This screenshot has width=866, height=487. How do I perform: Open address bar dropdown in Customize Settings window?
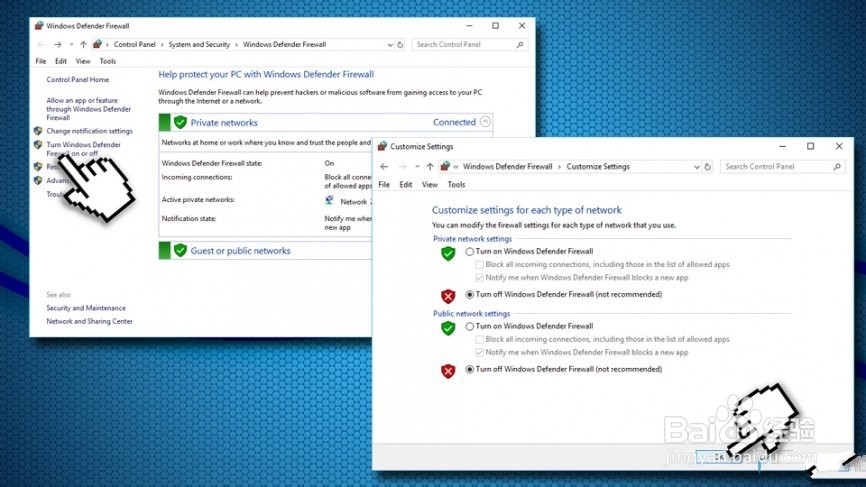point(696,167)
